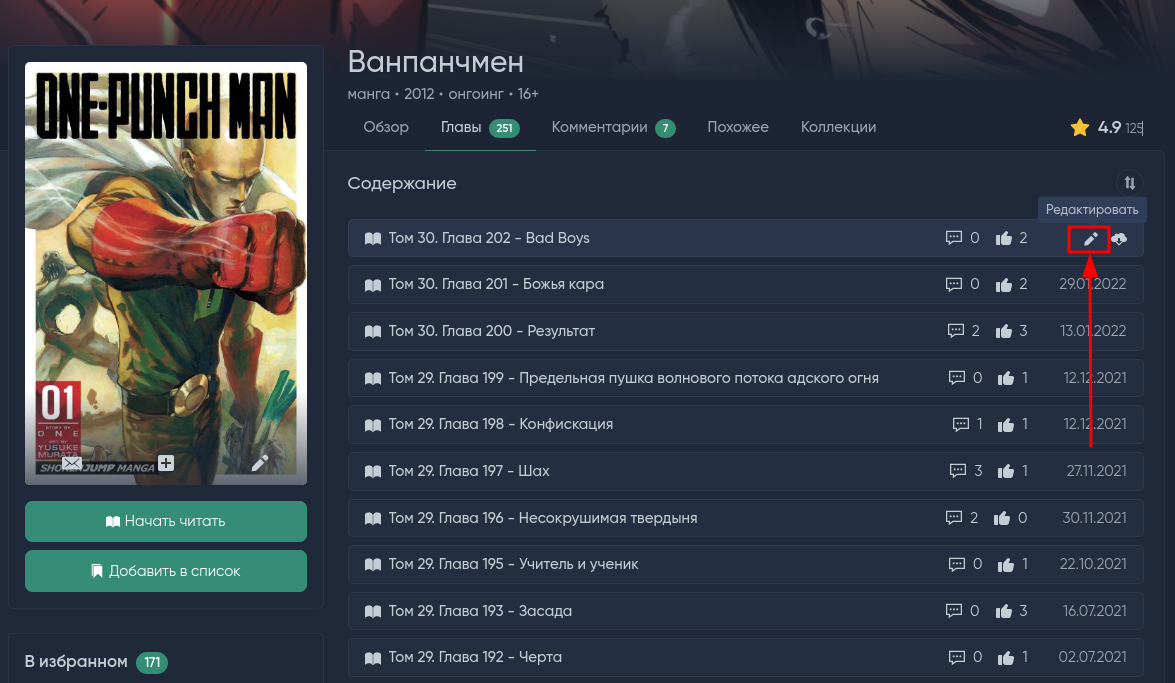Click date 30.11.2021 of chapter 196
Viewport: 1175px width, 683px height.
pyautogui.click(x=1094, y=517)
